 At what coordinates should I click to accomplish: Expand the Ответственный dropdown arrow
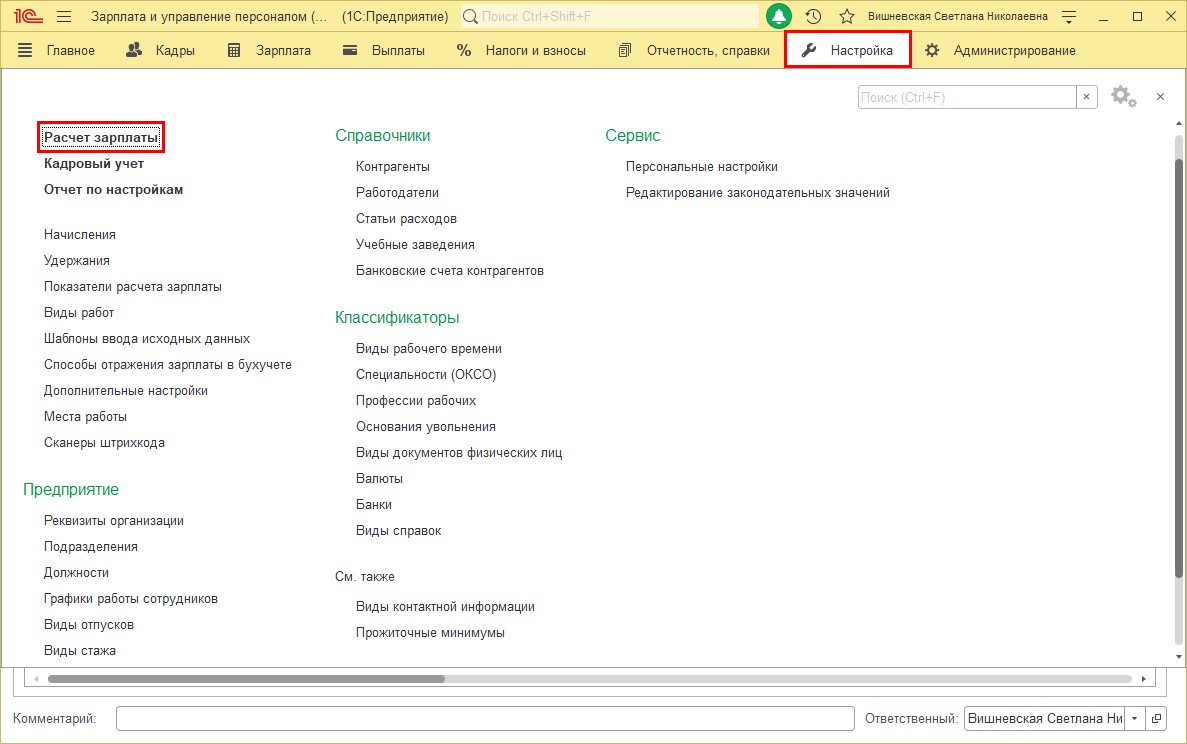point(1134,718)
